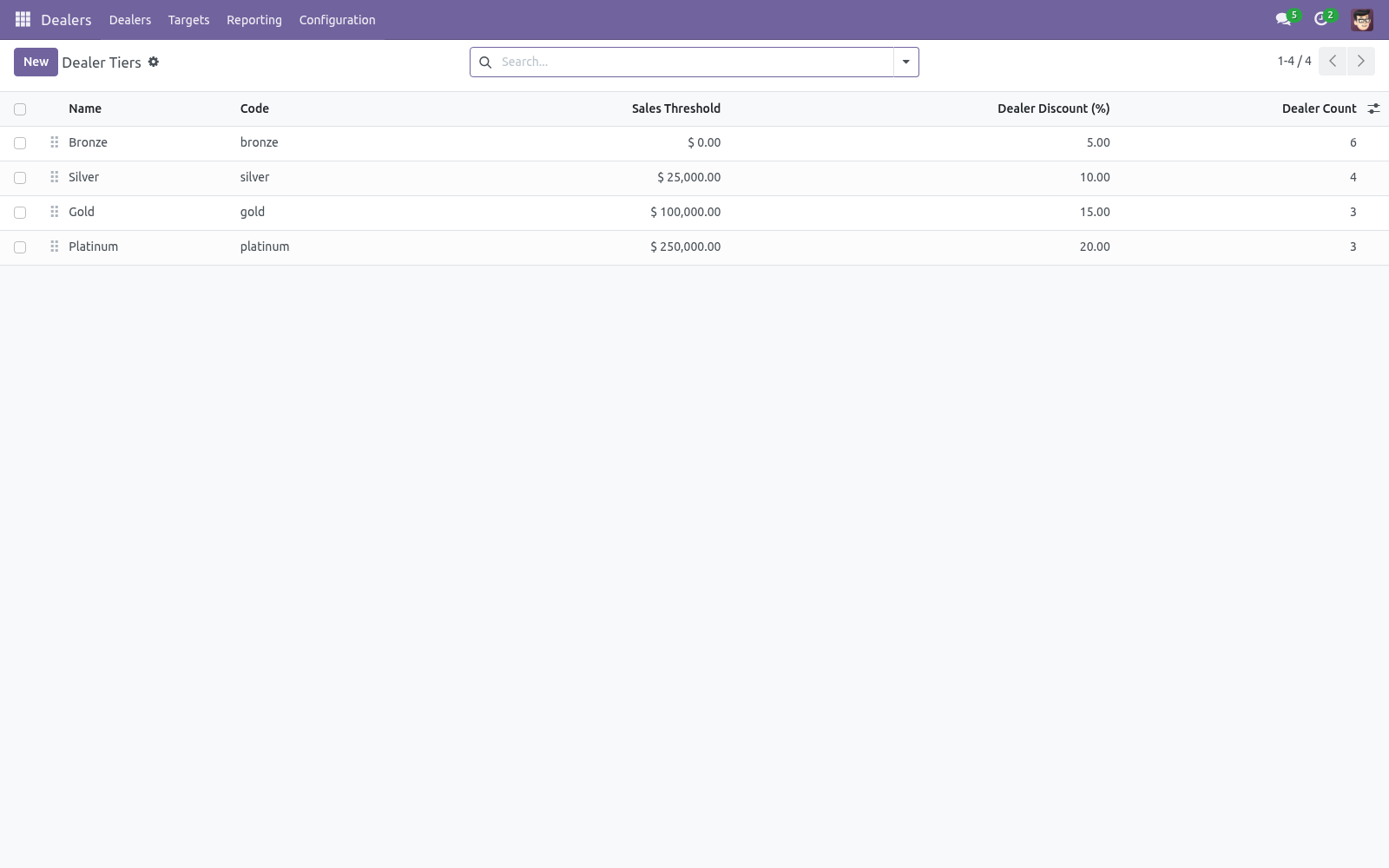This screenshot has width=1389, height=868.
Task: Tick the select-all header checkbox
Action: (x=20, y=109)
